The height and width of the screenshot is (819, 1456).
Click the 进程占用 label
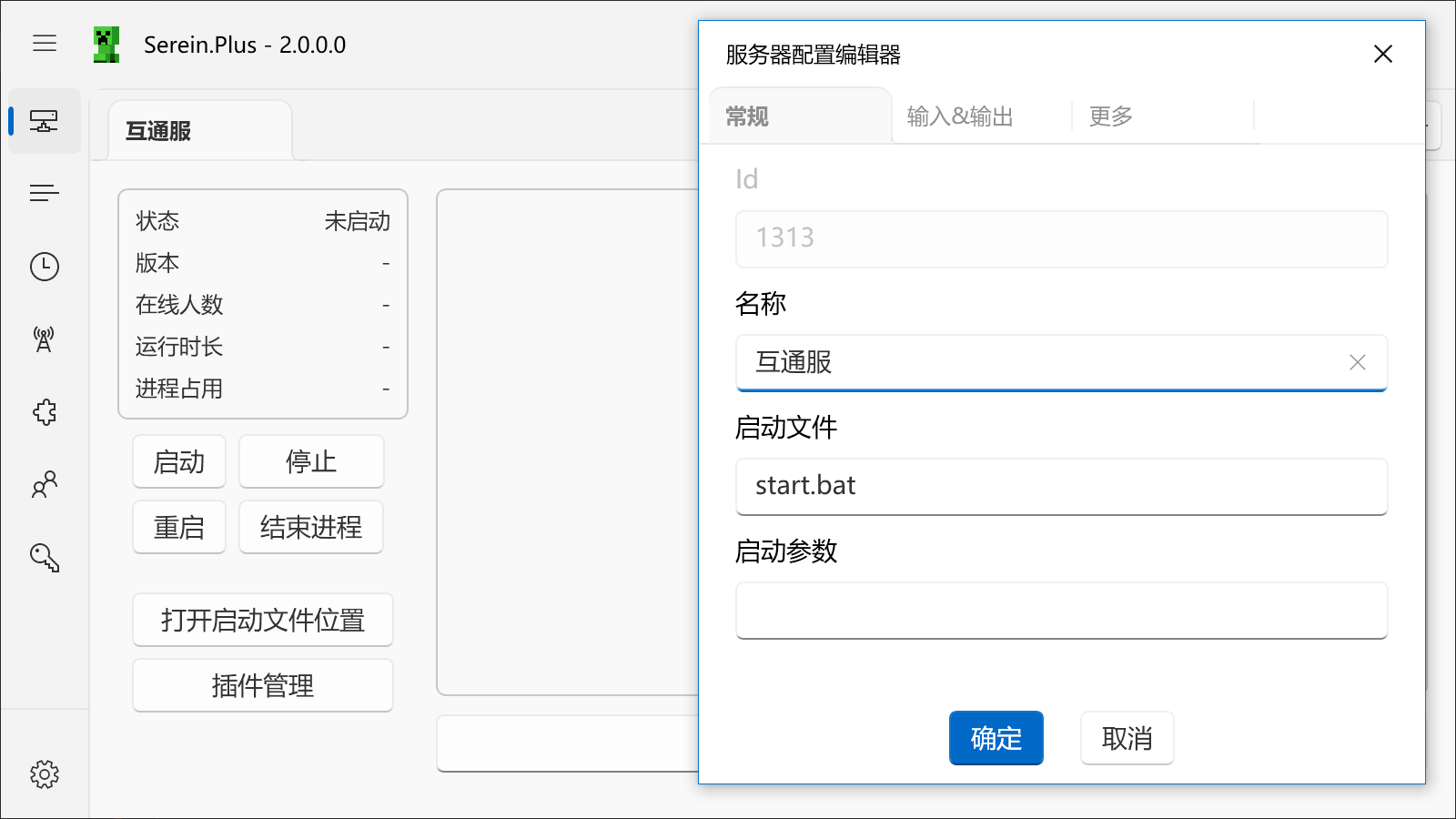point(179,389)
